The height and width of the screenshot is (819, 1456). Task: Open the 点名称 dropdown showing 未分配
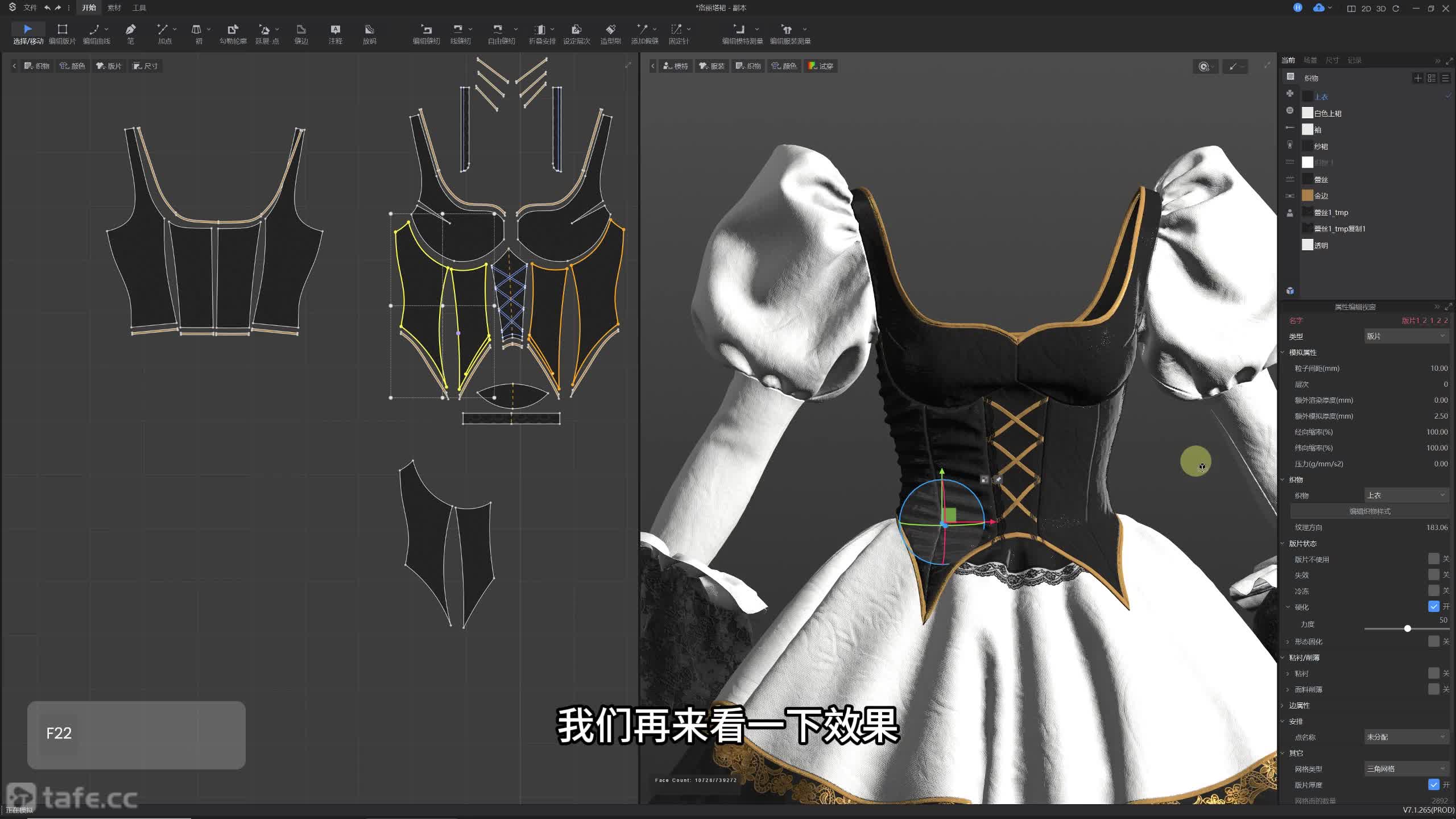[1406, 737]
